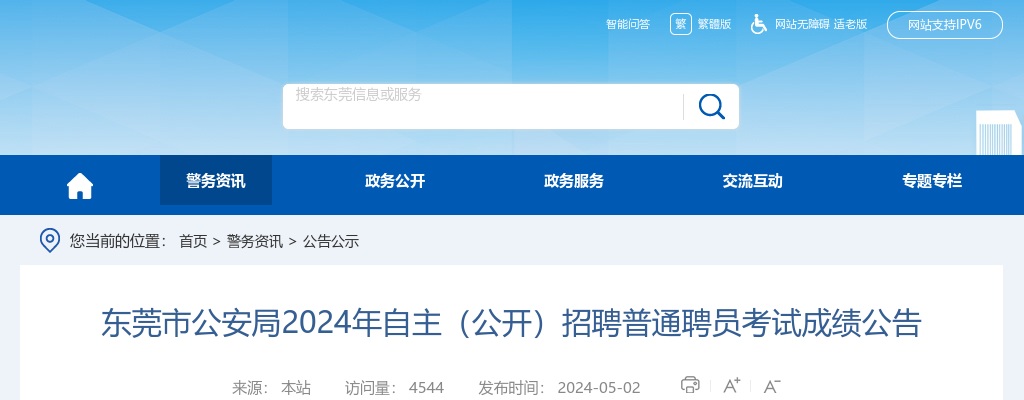This screenshot has height=400, width=1024.
Task: Click the search magnifier icon
Action: (x=711, y=106)
